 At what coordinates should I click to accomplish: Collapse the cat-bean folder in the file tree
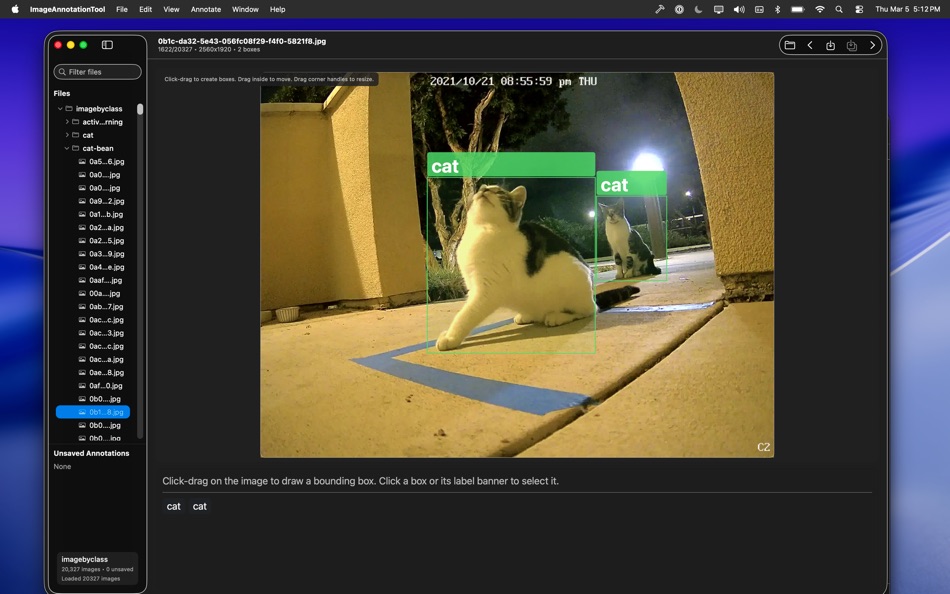coord(66,148)
